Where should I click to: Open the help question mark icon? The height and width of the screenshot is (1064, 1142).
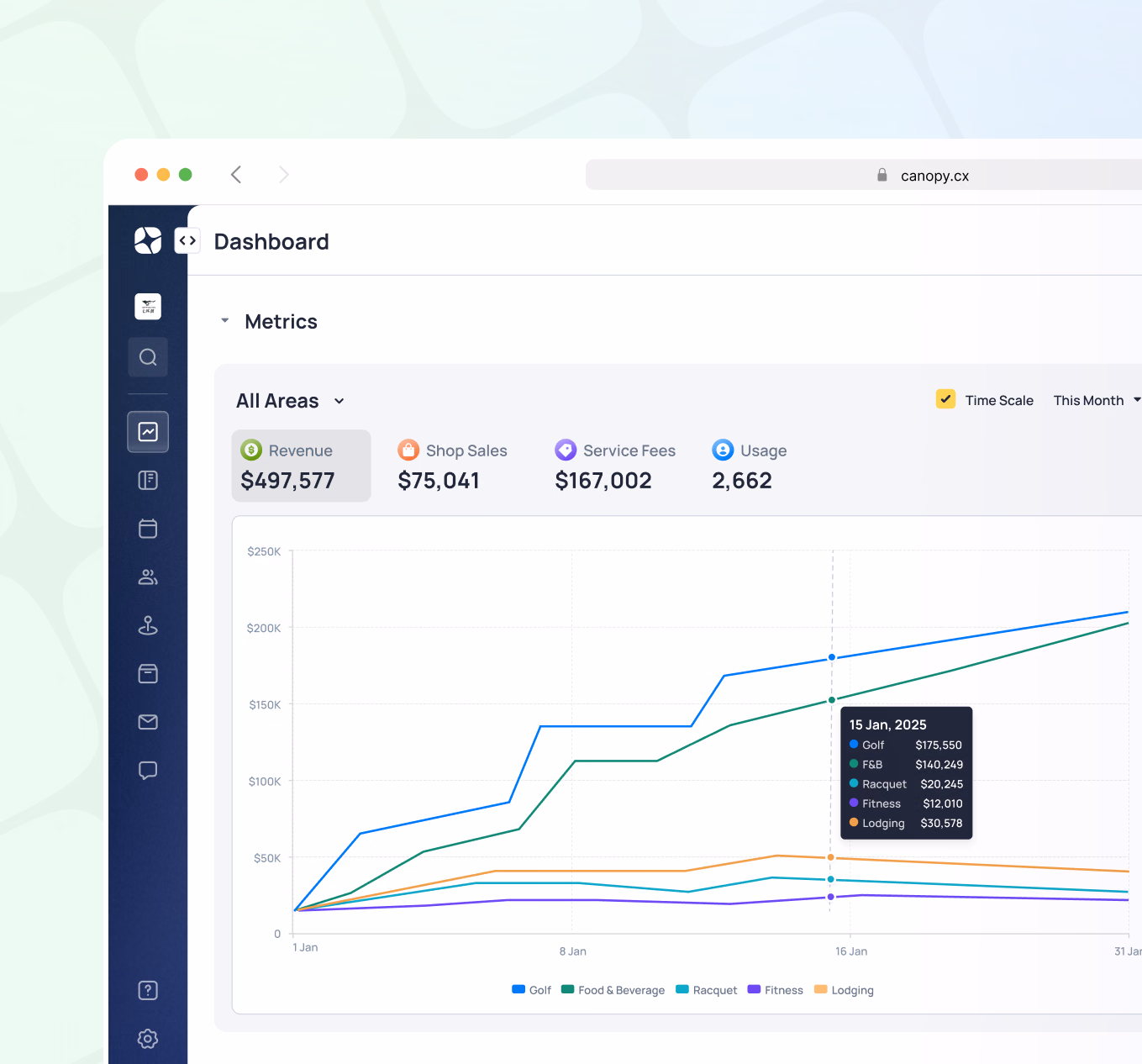(148, 990)
